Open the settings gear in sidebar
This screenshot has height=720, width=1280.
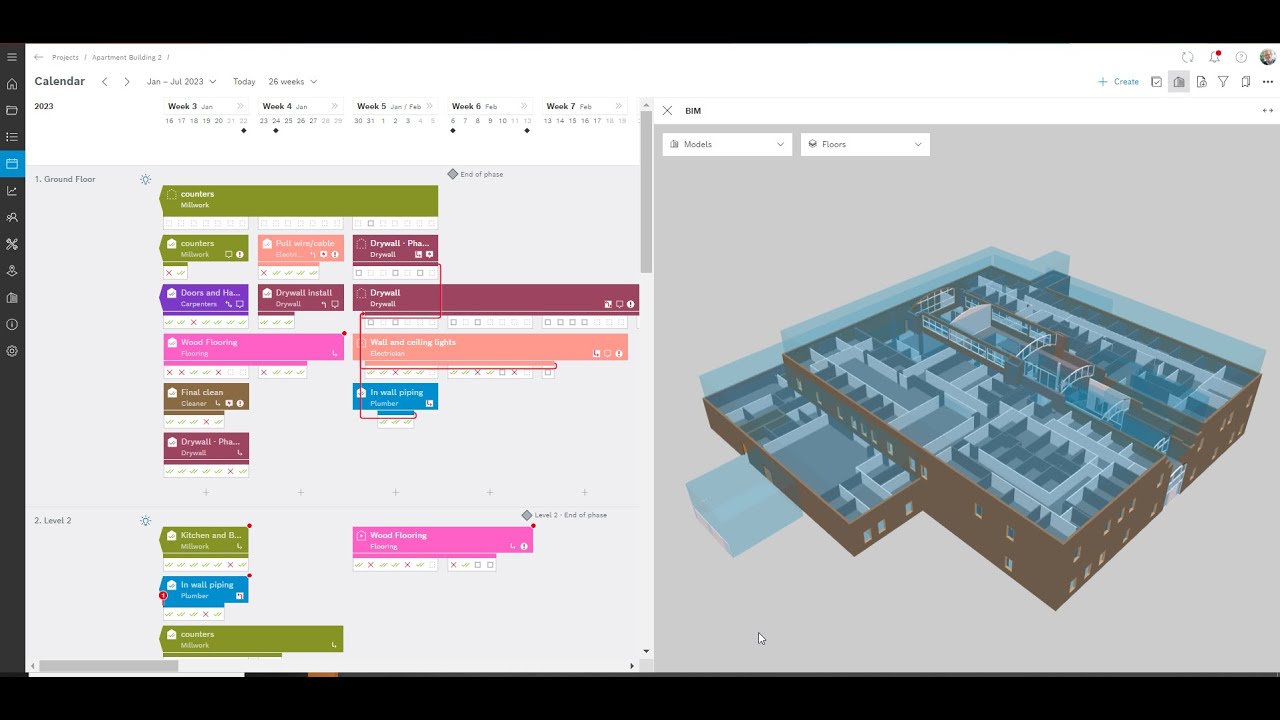(x=12, y=351)
